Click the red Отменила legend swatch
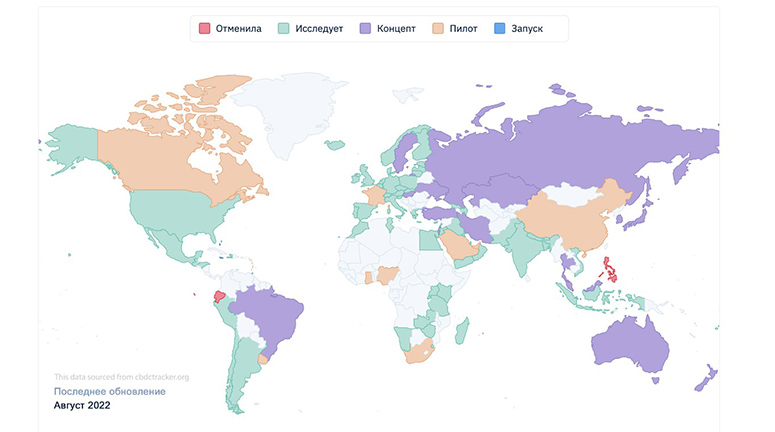 (205, 29)
